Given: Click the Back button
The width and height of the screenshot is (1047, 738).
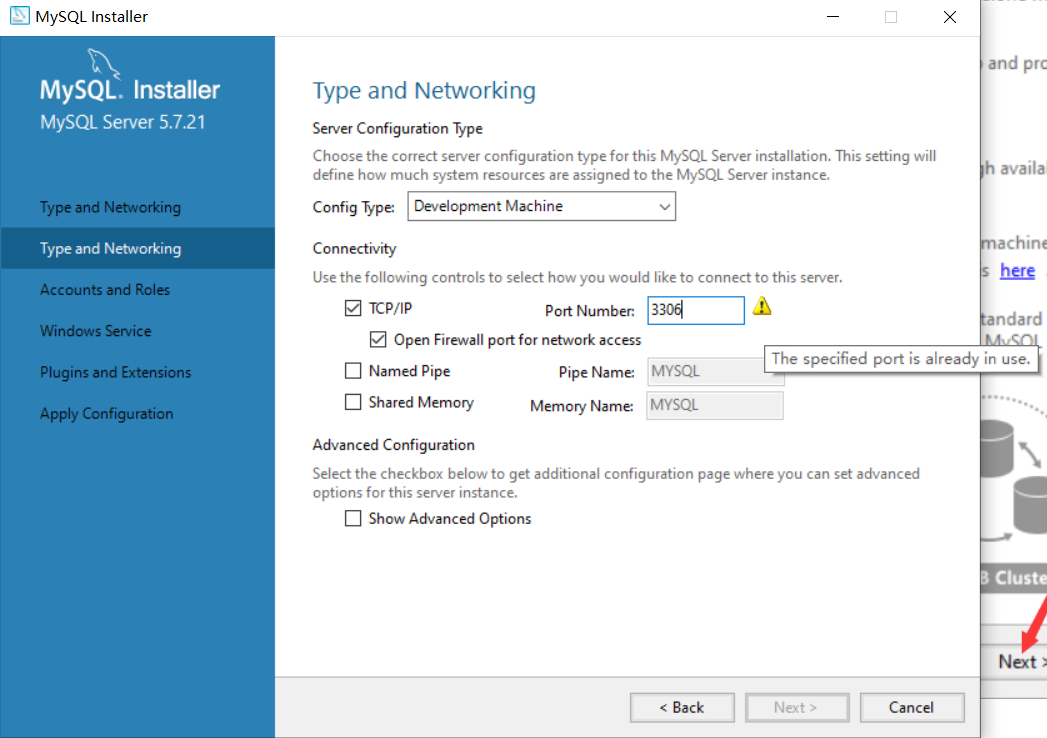Looking at the screenshot, I should point(682,707).
